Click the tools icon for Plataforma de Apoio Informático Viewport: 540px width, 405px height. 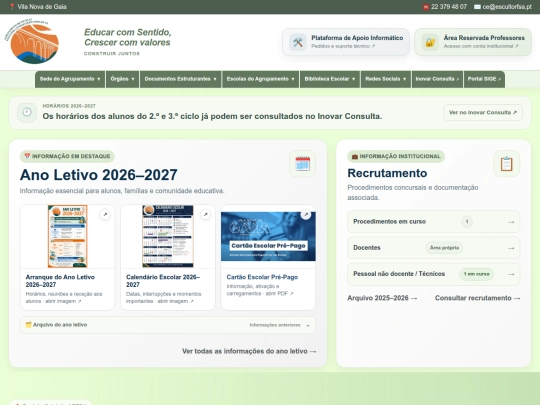point(298,42)
